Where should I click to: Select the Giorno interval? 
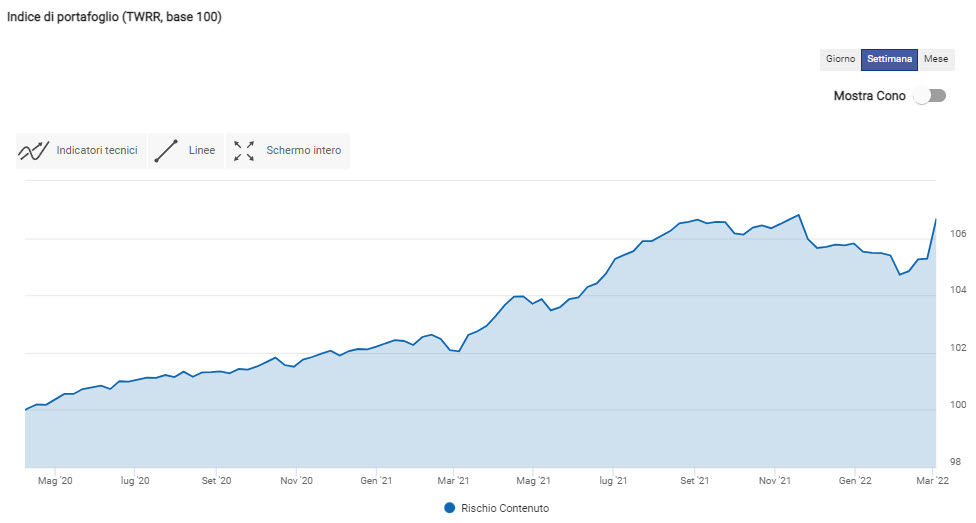[840, 59]
